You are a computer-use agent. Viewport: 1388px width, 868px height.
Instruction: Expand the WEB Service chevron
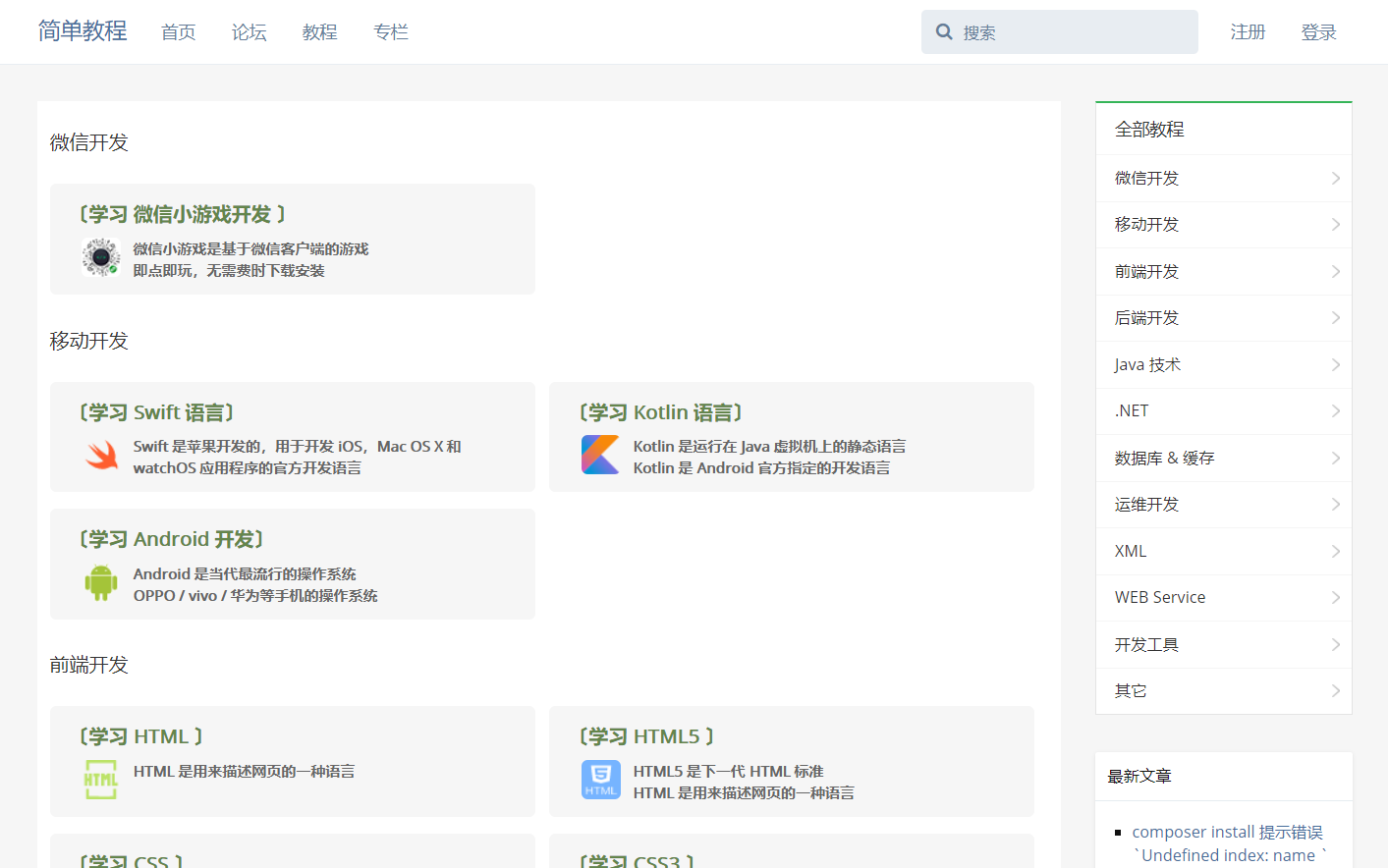(1336, 597)
